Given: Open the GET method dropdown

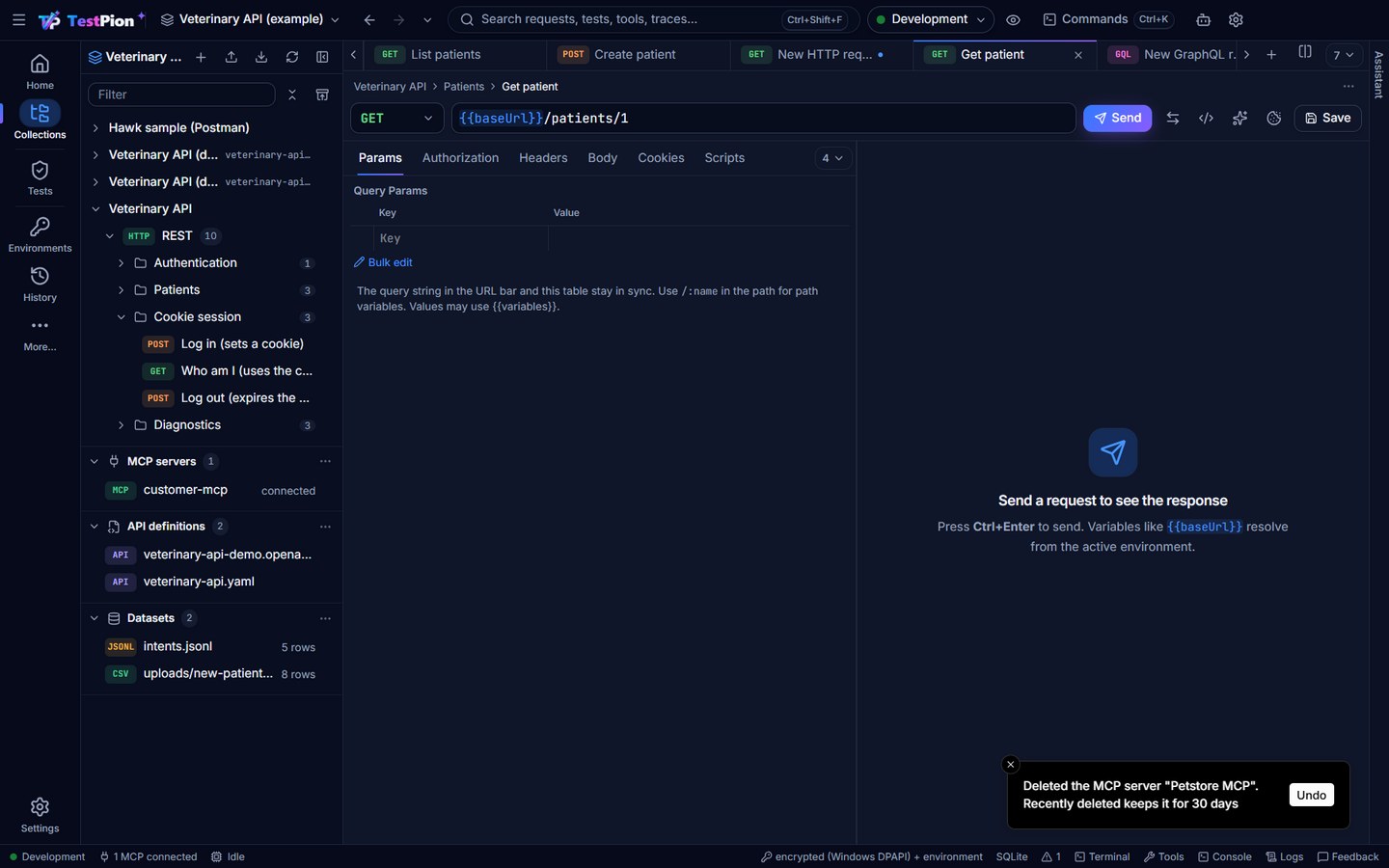Looking at the screenshot, I should point(397,118).
